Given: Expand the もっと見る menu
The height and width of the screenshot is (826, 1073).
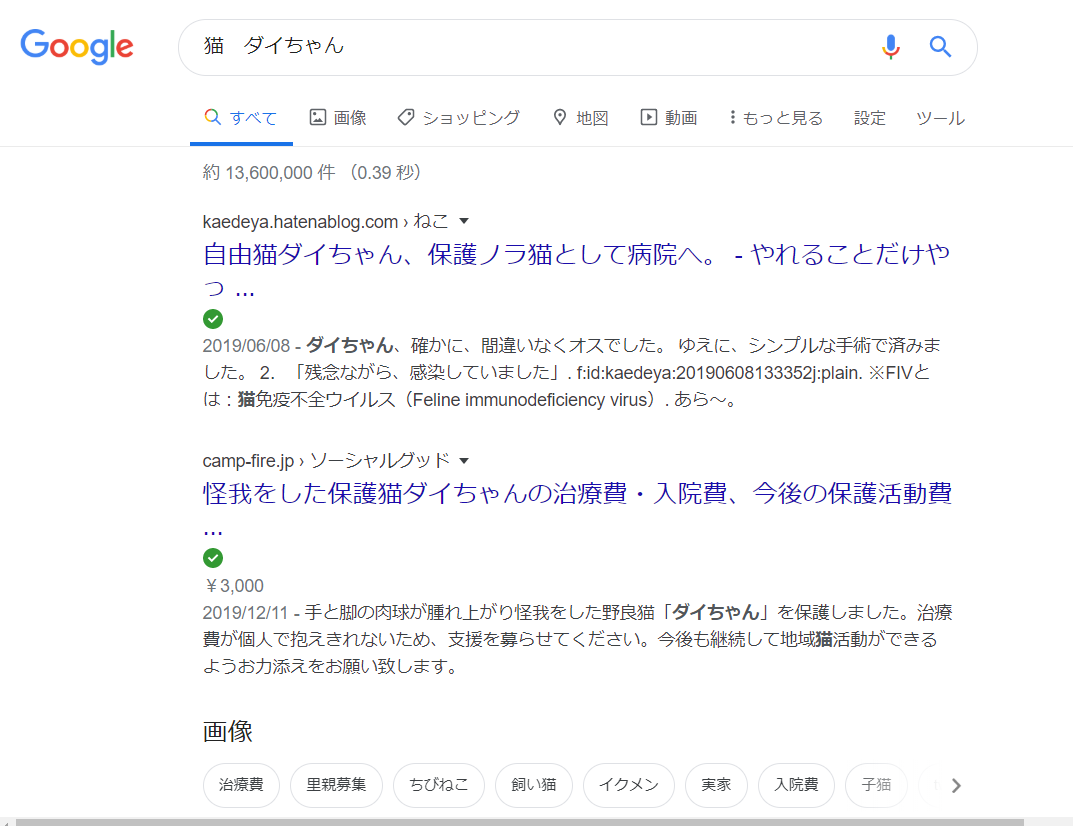Looking at the screenshot, I should pos(776,118).
